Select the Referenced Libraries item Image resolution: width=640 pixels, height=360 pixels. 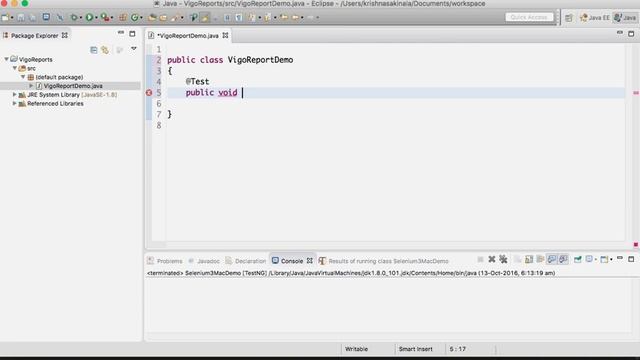point(55,104)
